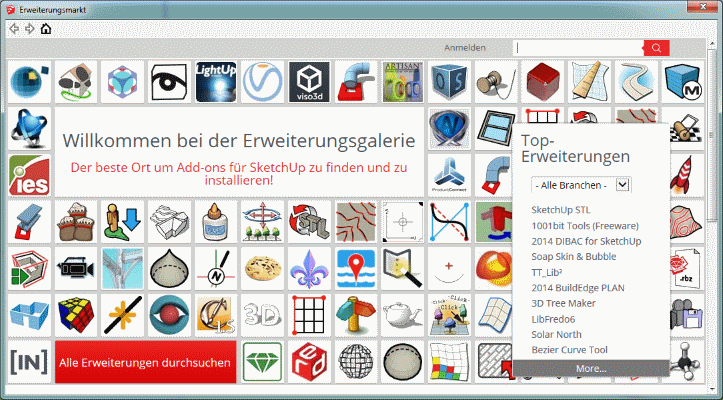Click the Anmelden sign-in link
Image resolution: width=723 pixels, height=400 pixels.
pos(464,47)
